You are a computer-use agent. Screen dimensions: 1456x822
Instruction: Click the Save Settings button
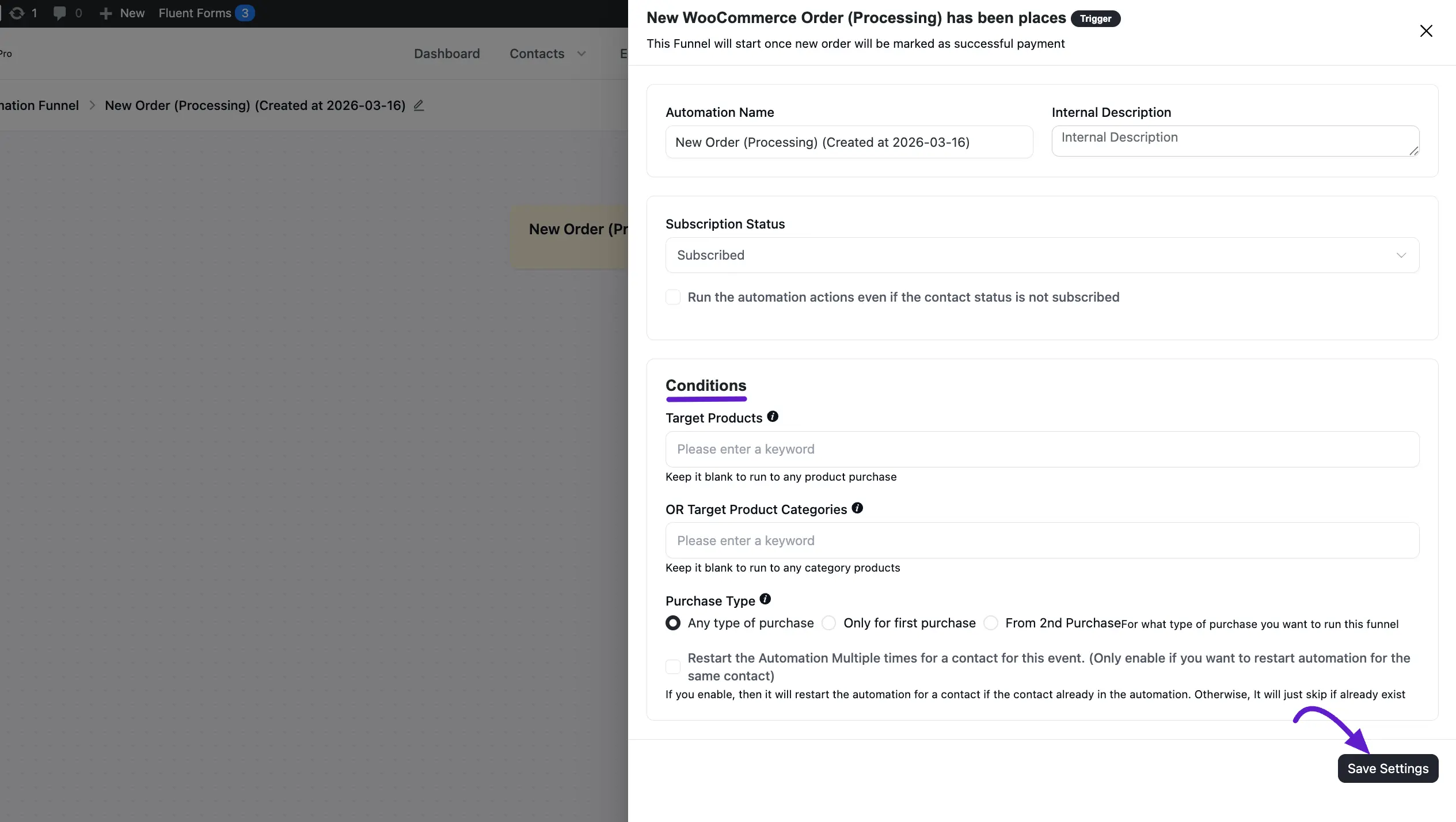coord(1388,768)
